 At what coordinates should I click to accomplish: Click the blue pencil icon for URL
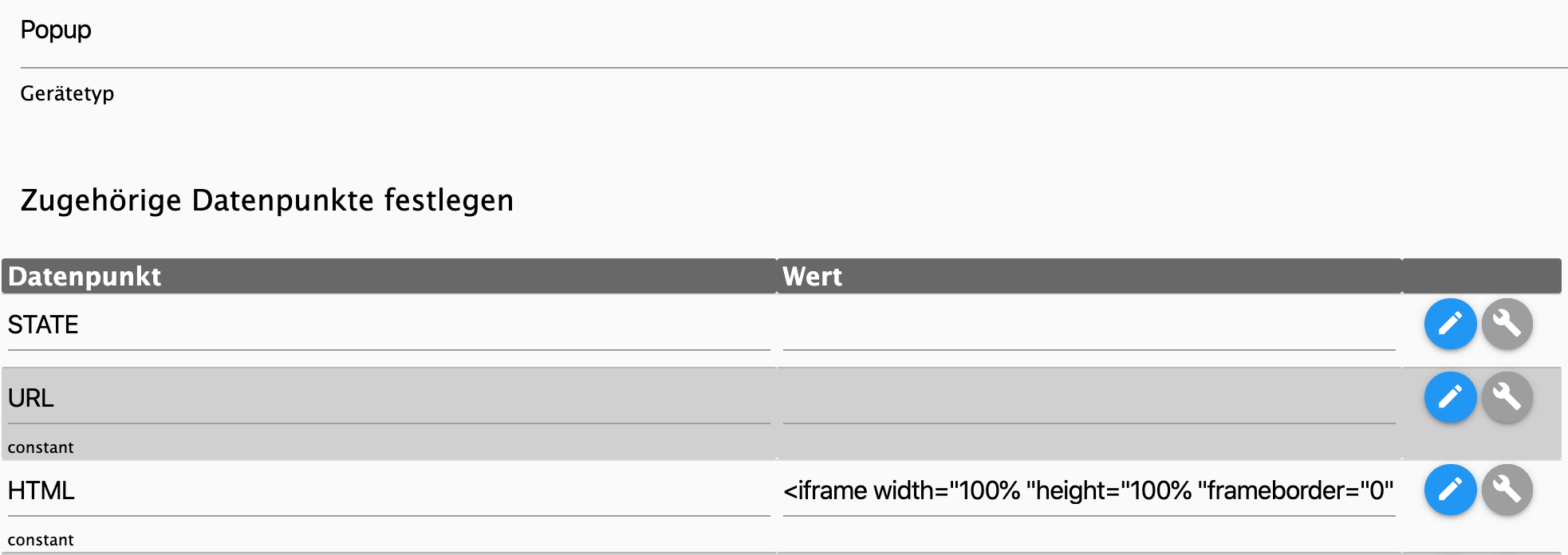1450,397
